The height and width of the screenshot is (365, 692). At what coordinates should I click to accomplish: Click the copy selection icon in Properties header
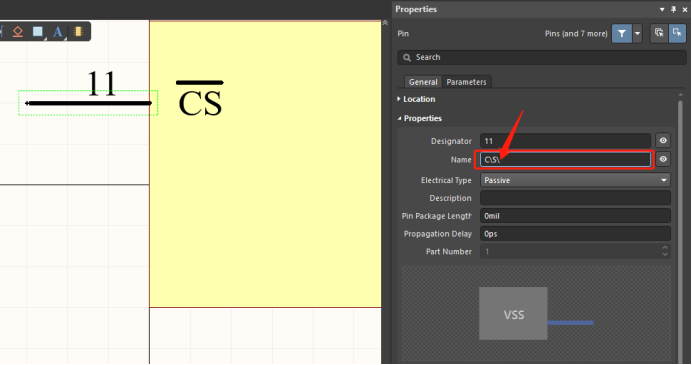click(659, 33)
